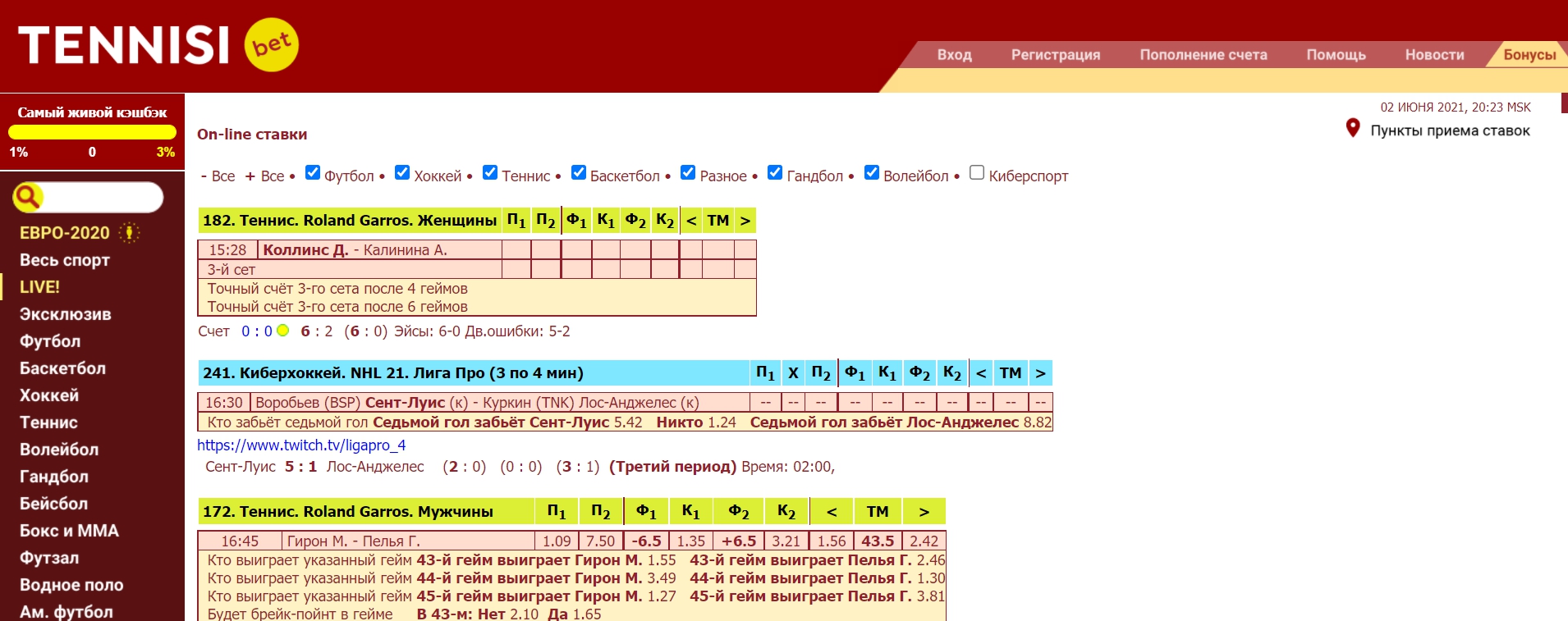Click the map pin location icon

[1352, 129]
